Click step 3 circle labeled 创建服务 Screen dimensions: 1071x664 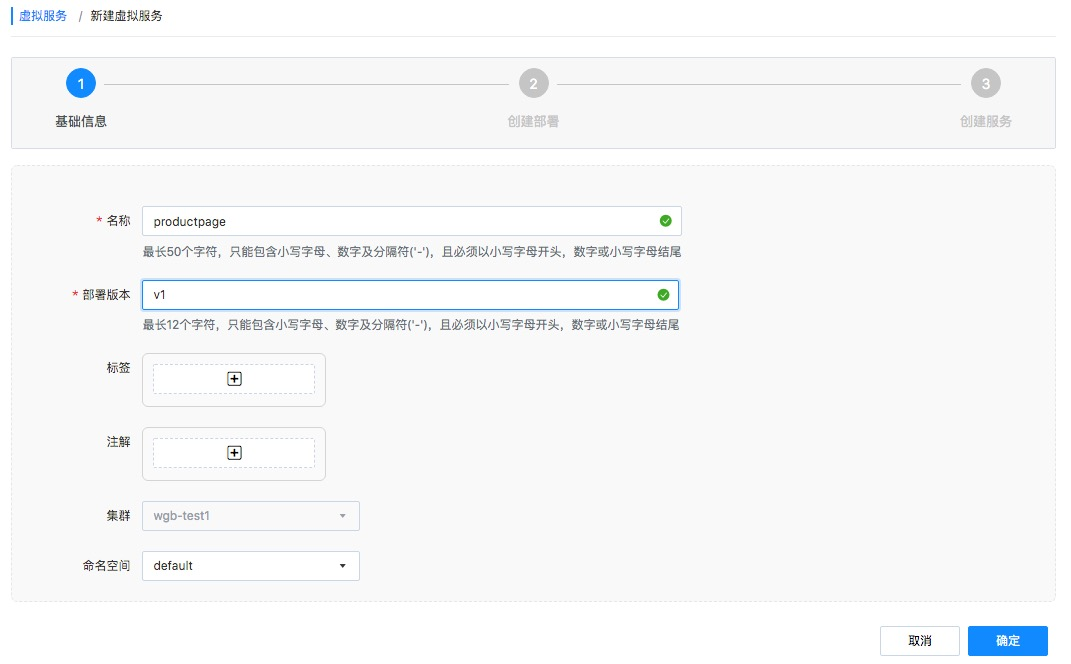(986, 83)
